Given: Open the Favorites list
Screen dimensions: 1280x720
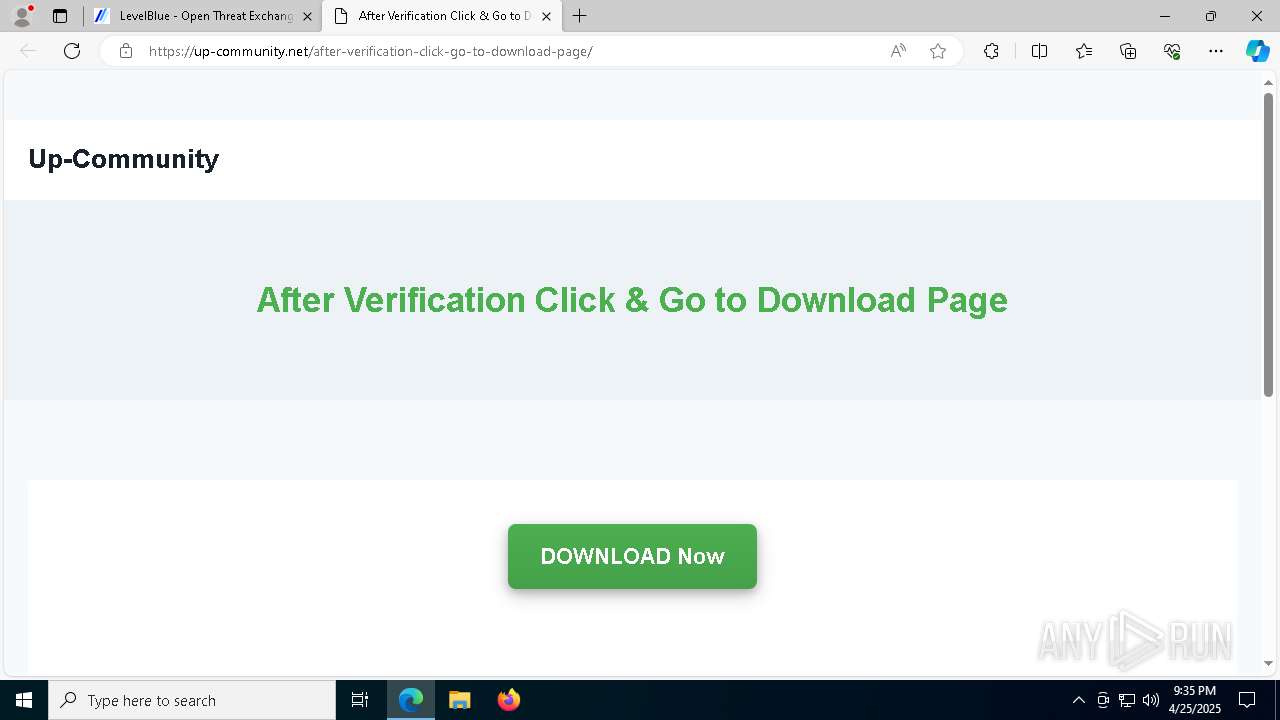Looking at the screenshot, I should coord(1084,51).
